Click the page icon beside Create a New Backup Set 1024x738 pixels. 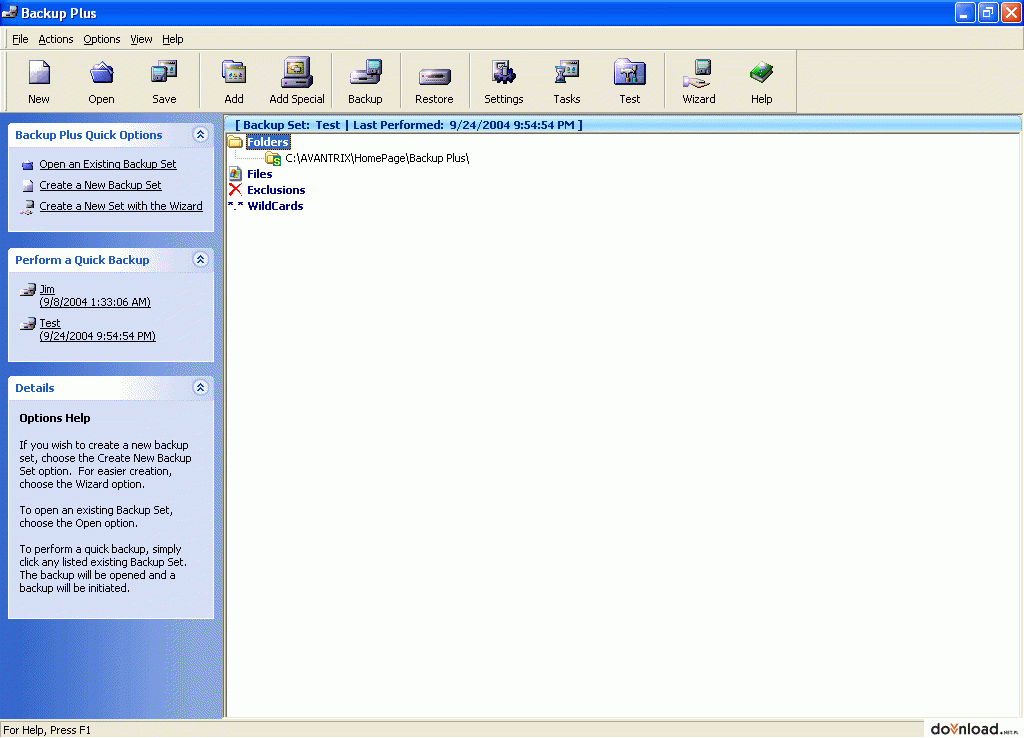[x=27, y=185]
